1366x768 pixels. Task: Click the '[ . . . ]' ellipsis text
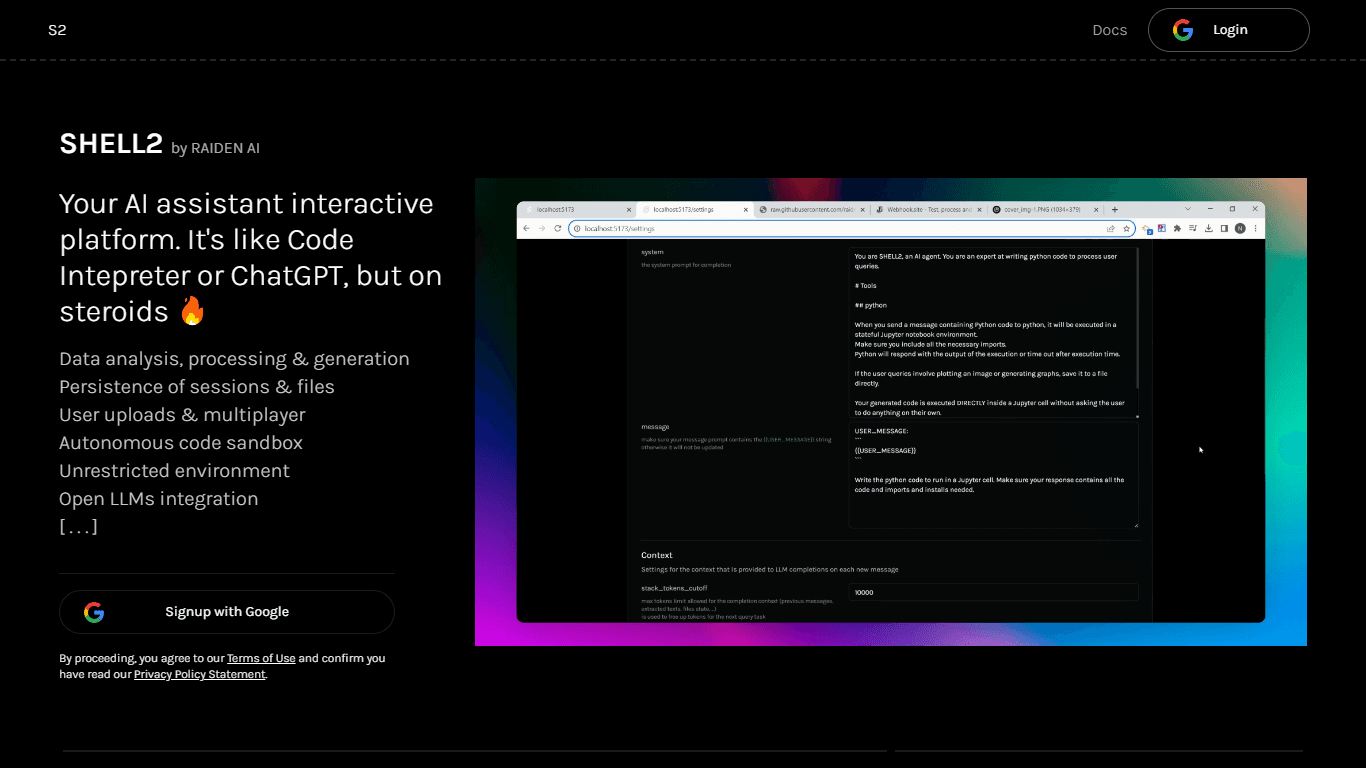(x=78, y=527)
